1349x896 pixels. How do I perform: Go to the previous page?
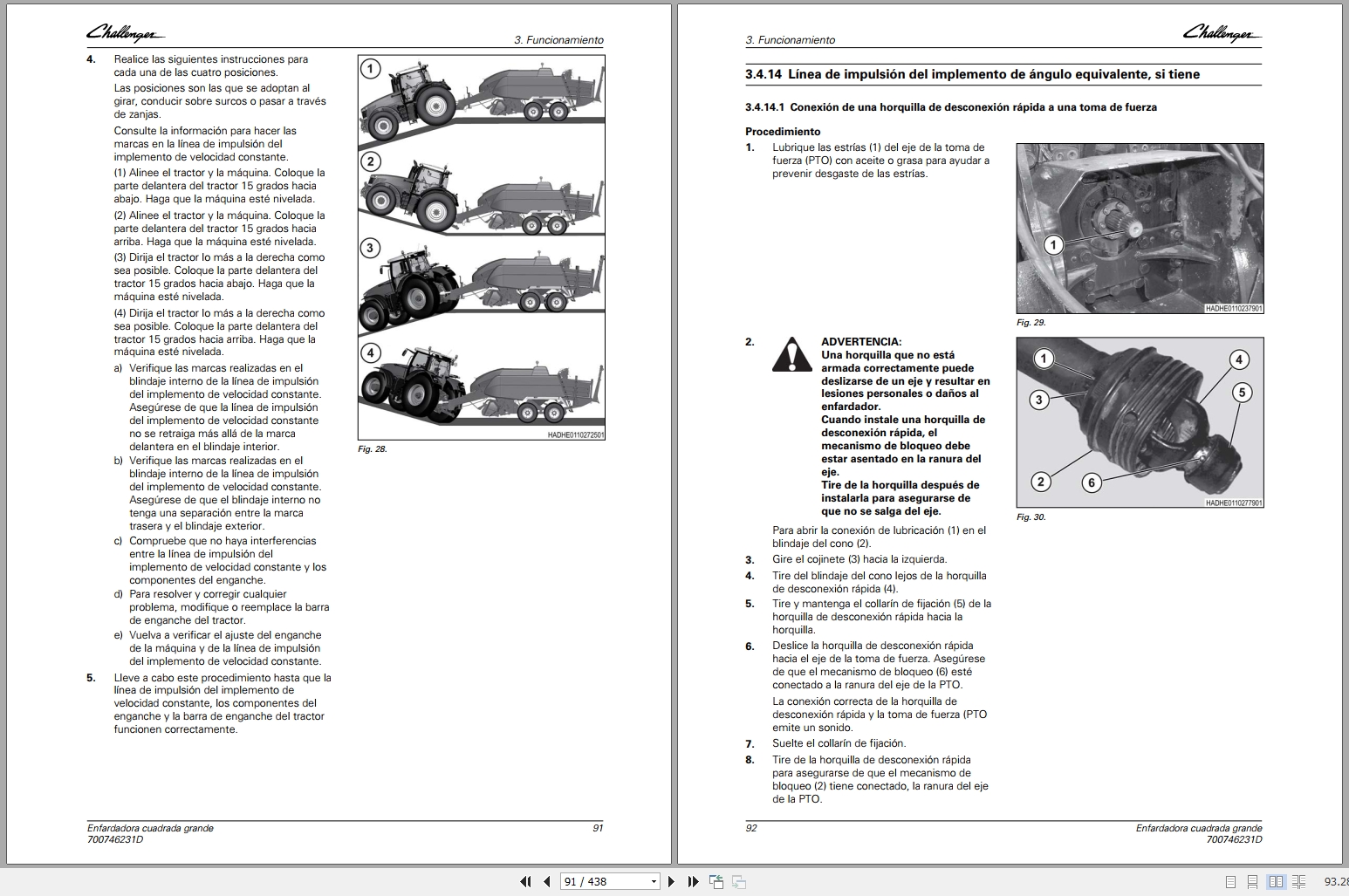547,882
